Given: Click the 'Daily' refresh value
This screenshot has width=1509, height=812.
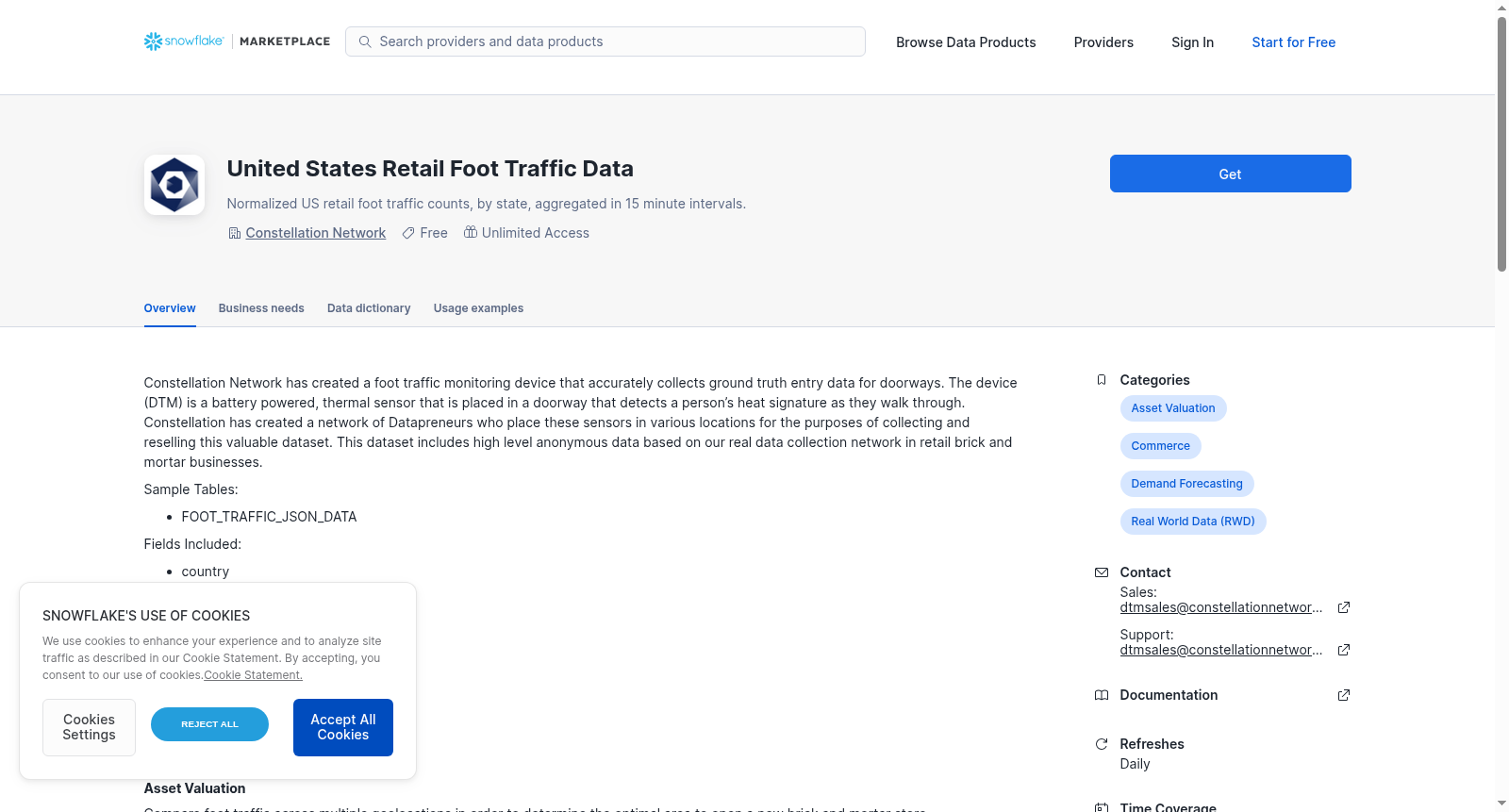Looking at the screenshot, I should click(1135, 764).
